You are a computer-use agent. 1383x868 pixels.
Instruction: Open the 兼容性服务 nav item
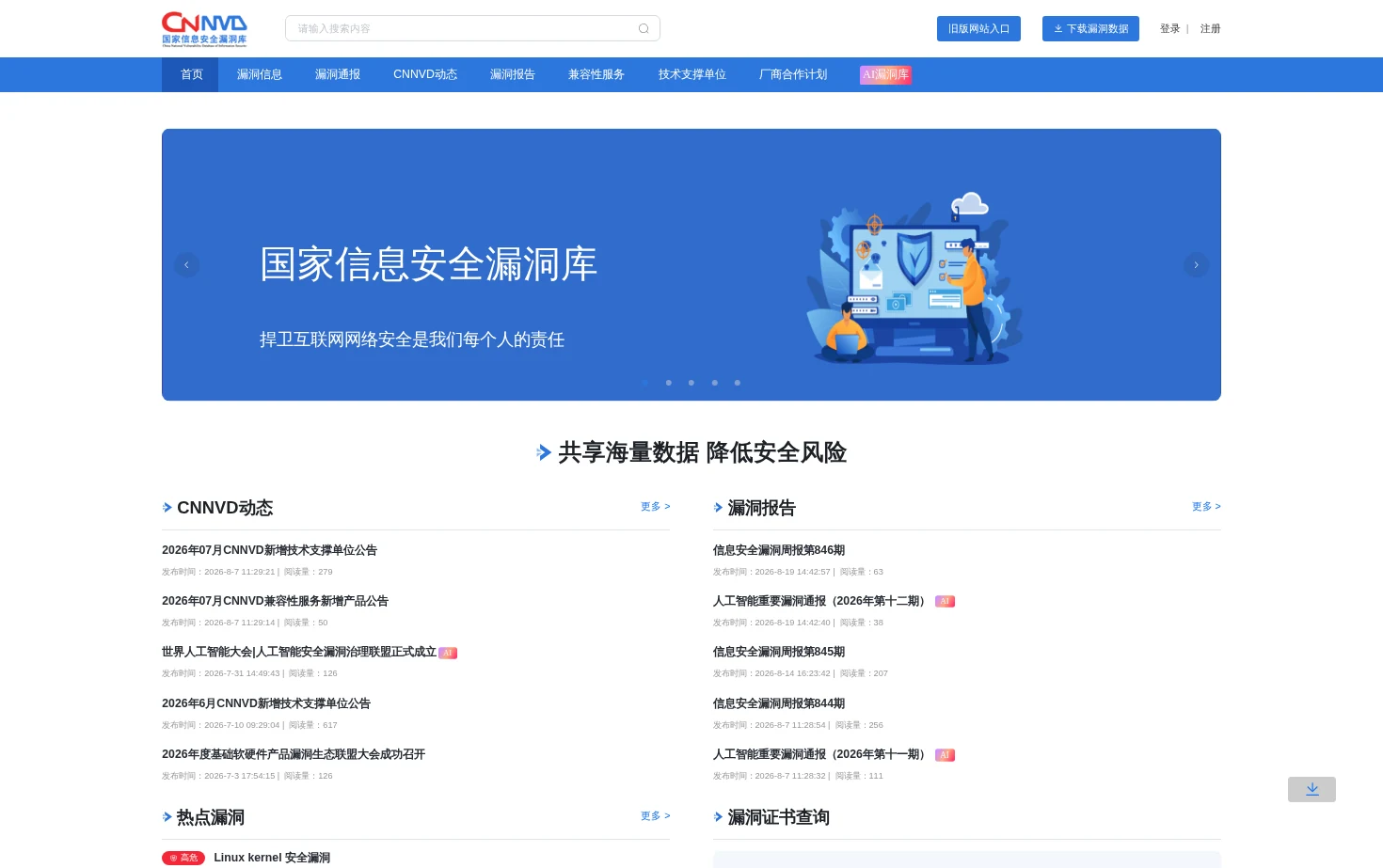[x=596, y=74]
